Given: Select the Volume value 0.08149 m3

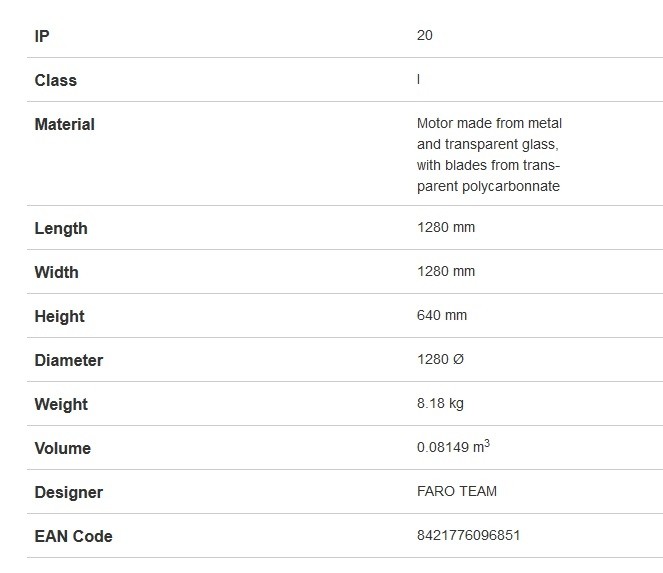Looking at the screenshot, I should click(x=453, y=447).
